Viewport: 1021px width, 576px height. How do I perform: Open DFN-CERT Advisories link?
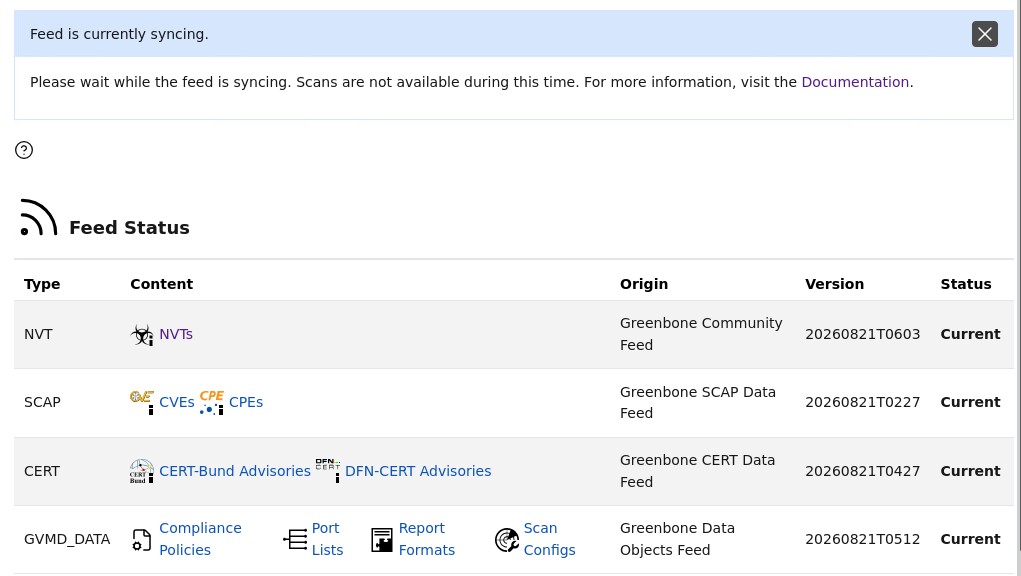[418, 471]
